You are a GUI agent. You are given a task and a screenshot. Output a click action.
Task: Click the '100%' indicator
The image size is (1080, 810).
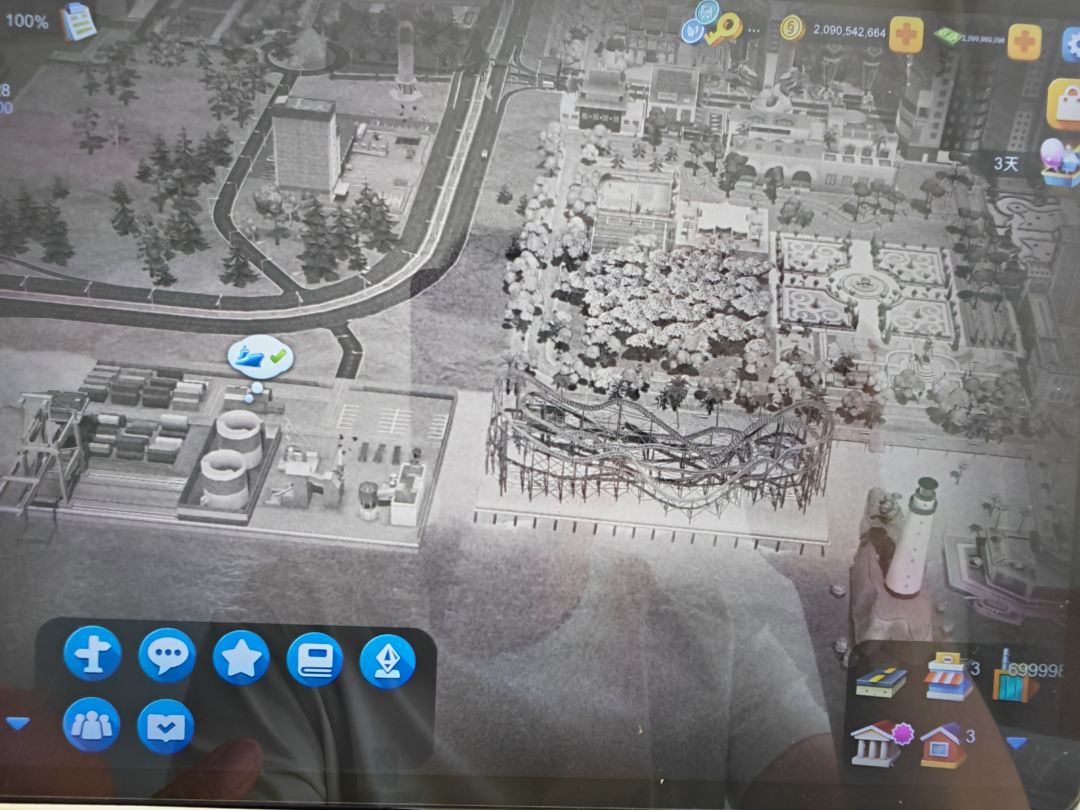click(x=27, y=21)
